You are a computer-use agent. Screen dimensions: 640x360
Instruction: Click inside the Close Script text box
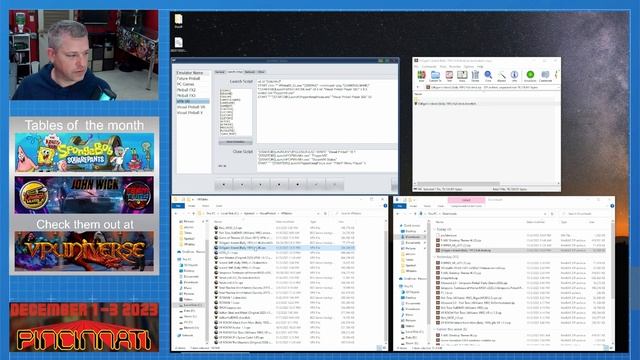[326, 160]
